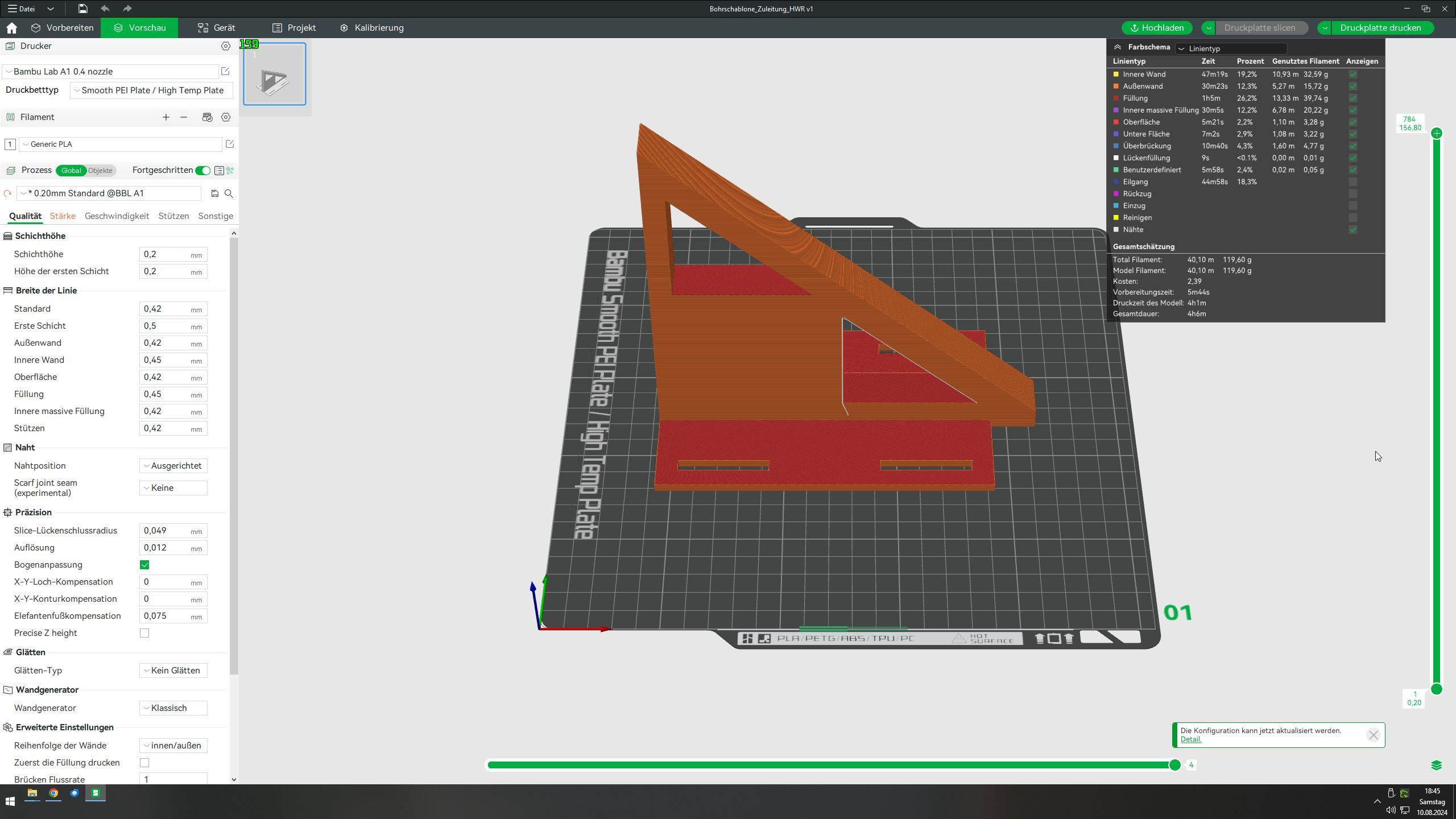Open the Detail link in notification
Image resolution: width=1456 pixels, height=819 pixels.
[1190, 739]
